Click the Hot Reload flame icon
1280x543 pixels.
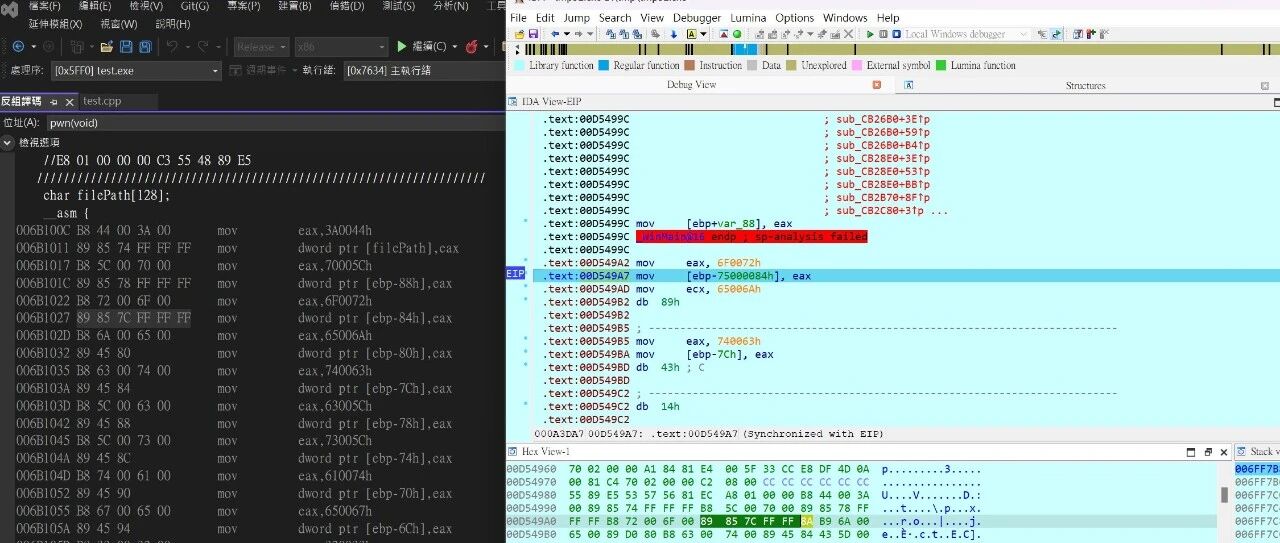pyautogui.click(x=472, y=47)
